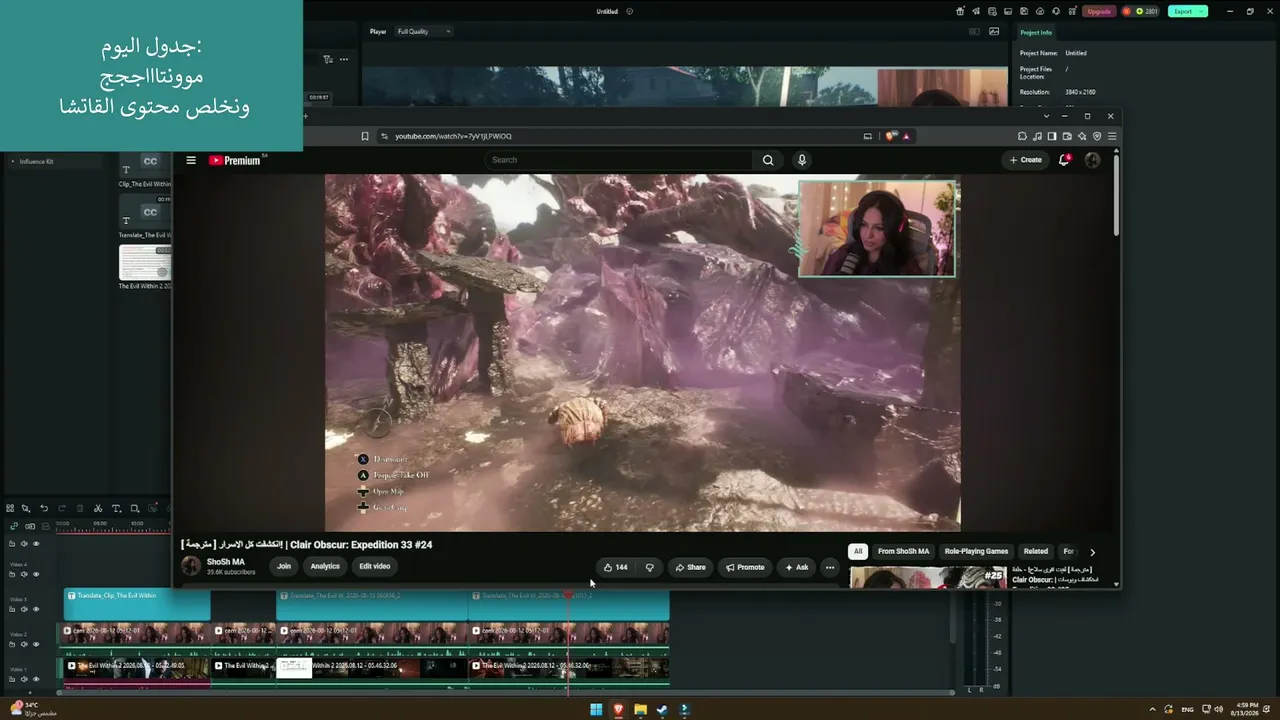Screen dimensions: 1280x720
Task: Click the red playhead on Filmora timeline
Action: coord(568,596)
